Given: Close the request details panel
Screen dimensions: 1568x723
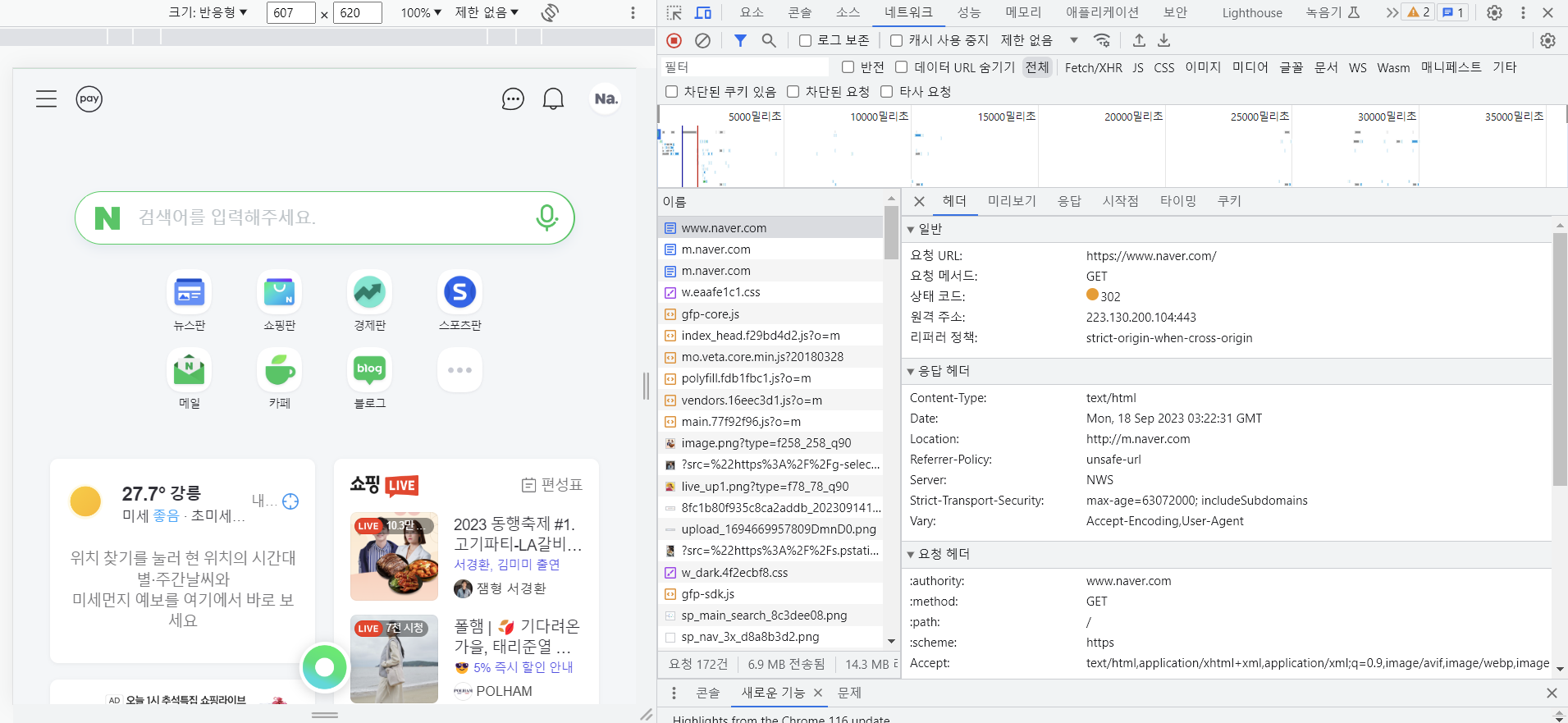Looking at the screenshot, I should point(919,201).
